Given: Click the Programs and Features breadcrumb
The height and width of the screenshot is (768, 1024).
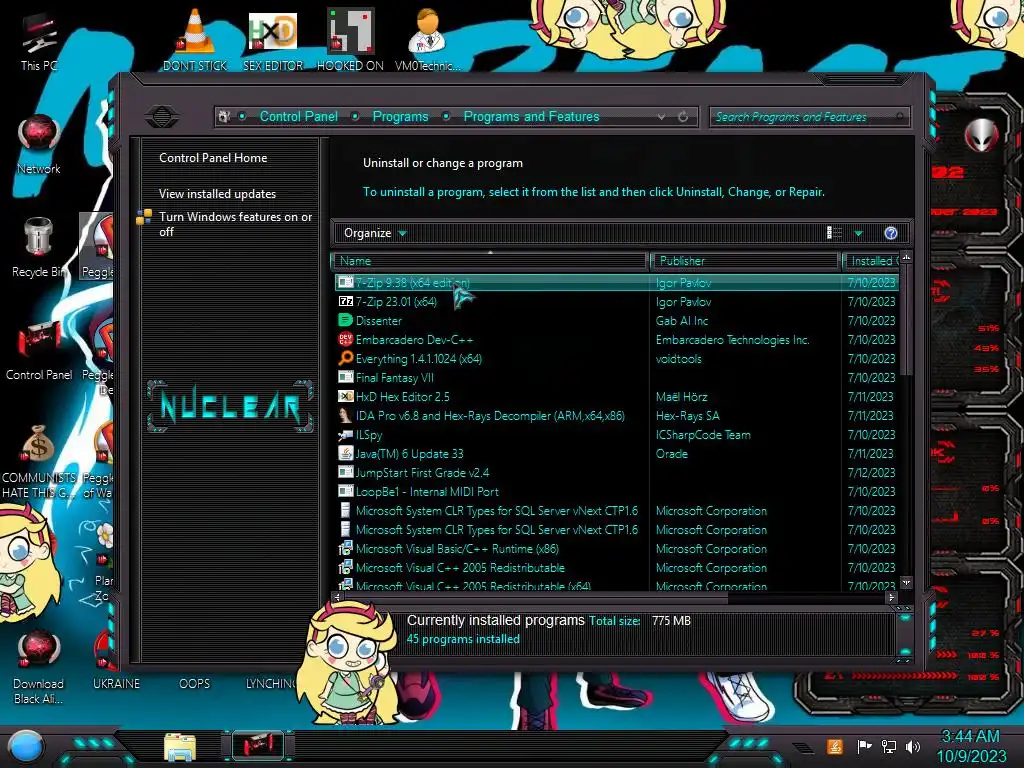Looking at the screenshot, I should tap(531, 117).
